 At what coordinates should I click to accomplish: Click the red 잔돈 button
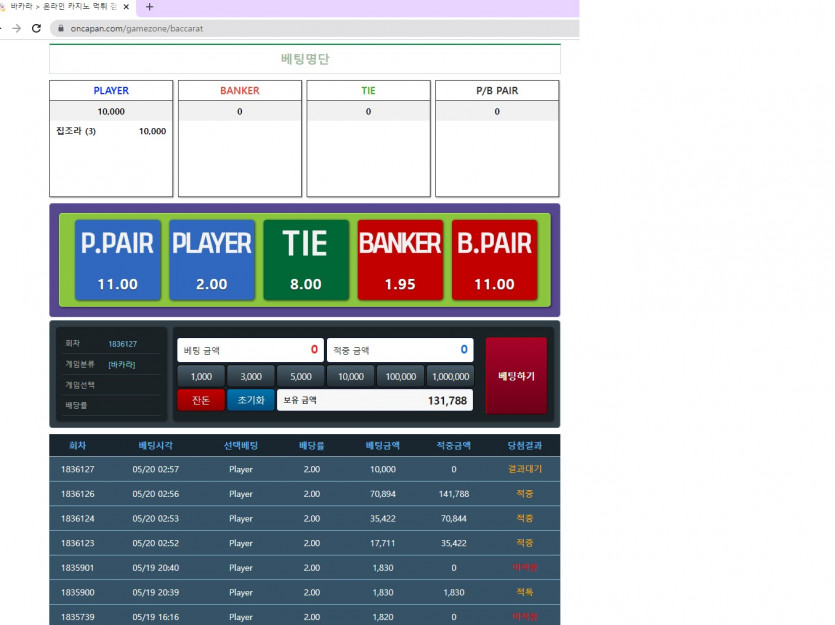point(201,400)
